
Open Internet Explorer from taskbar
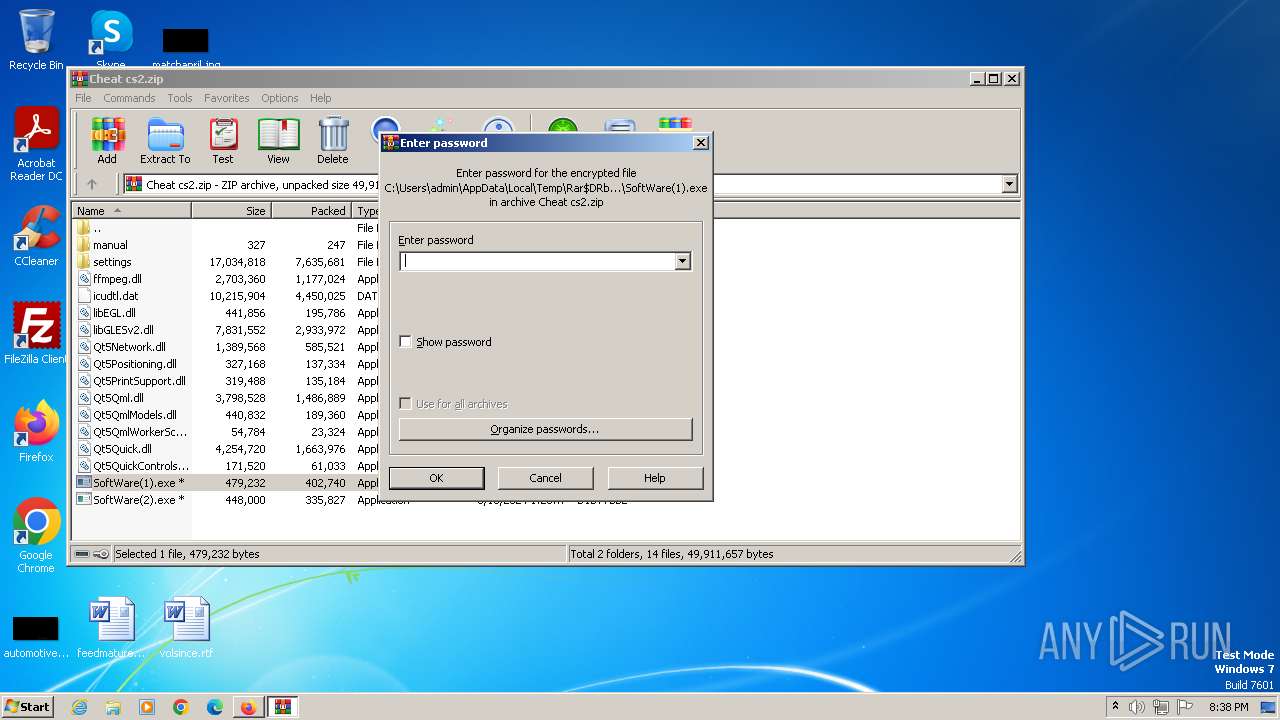coord(79,707)
